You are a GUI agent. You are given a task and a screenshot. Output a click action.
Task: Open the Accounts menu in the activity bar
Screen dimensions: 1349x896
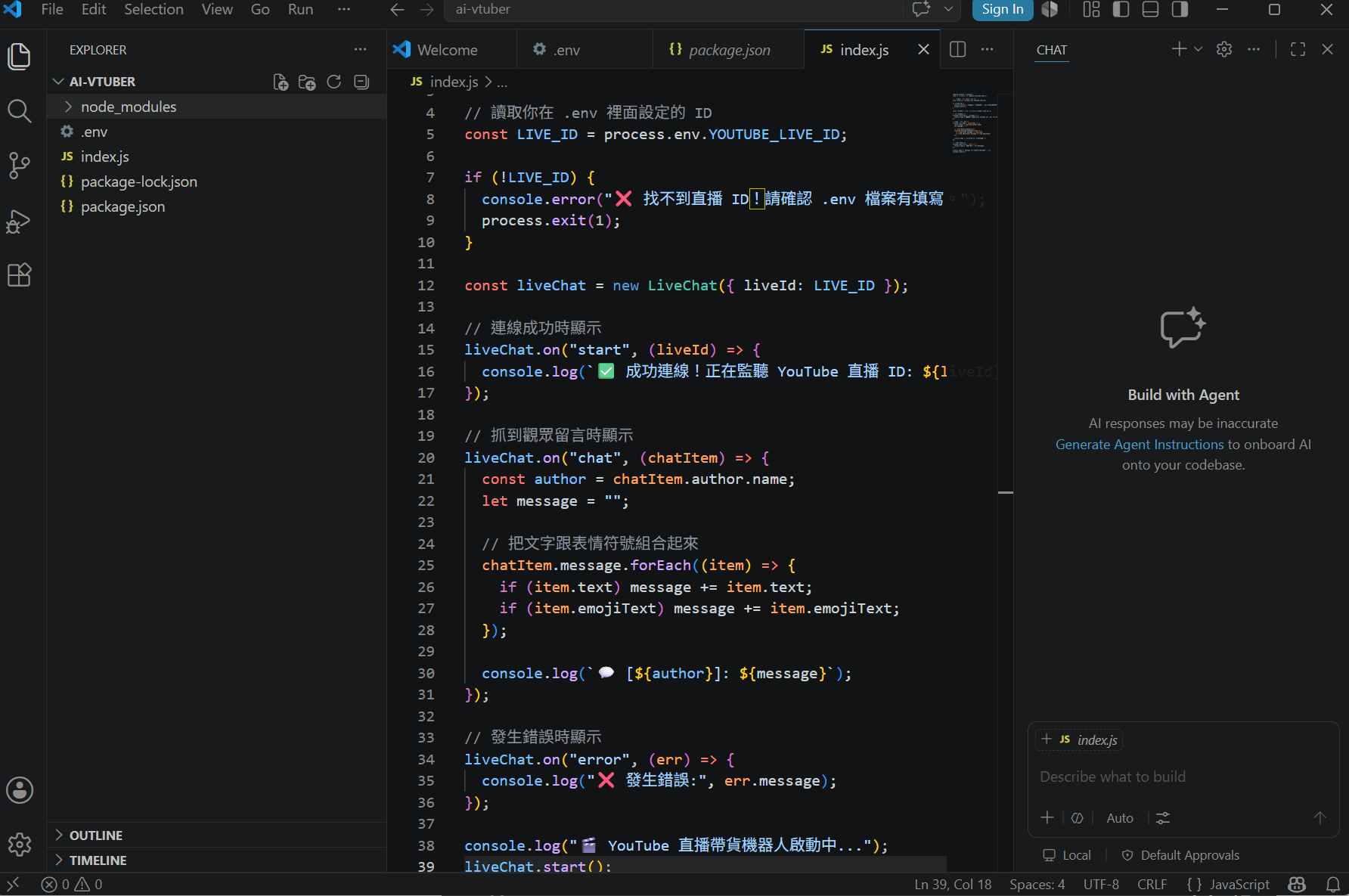[x=19, y=790]
